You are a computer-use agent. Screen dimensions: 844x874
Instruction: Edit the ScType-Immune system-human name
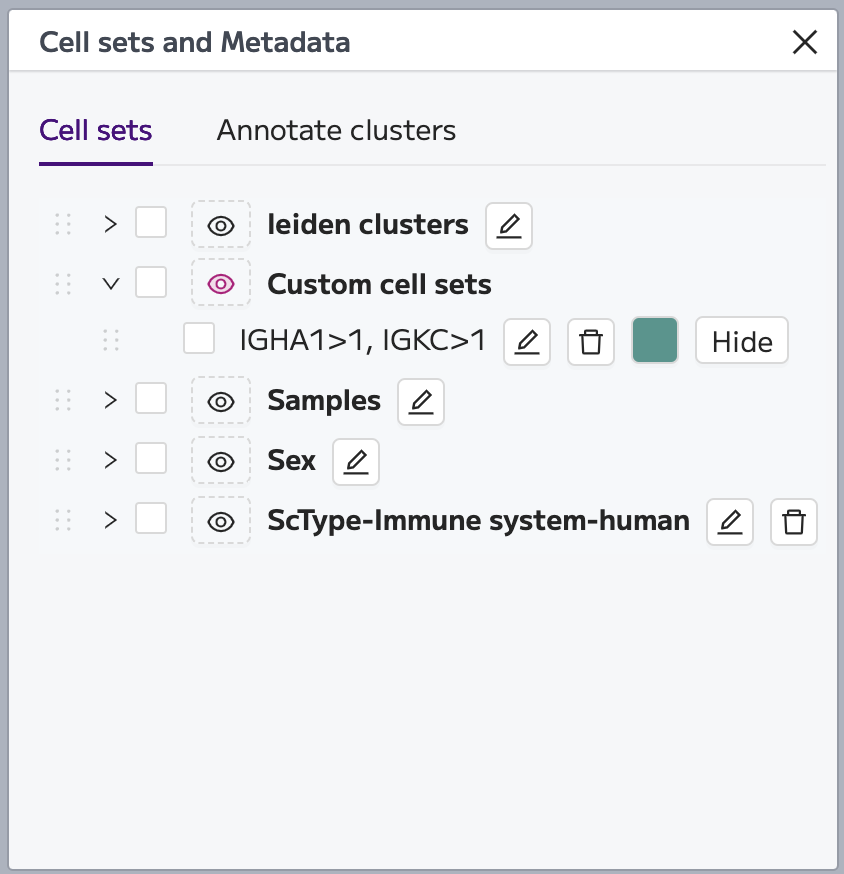[x=730, y=522]
